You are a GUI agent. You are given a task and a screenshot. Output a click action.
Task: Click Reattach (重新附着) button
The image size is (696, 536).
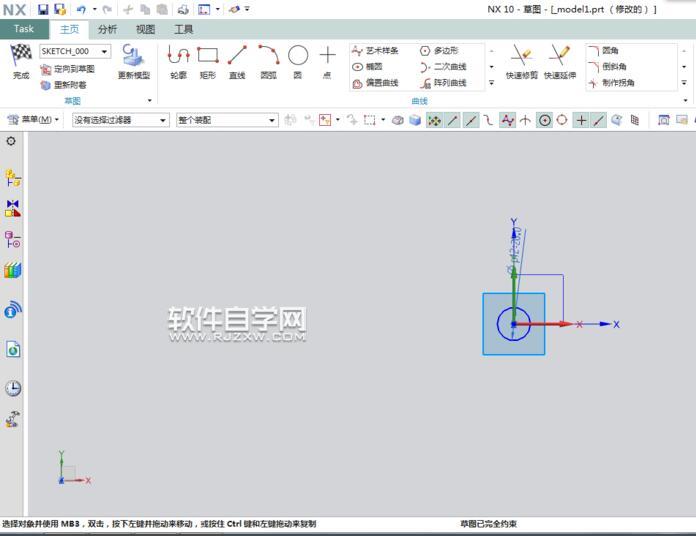[x=63, y=85]
